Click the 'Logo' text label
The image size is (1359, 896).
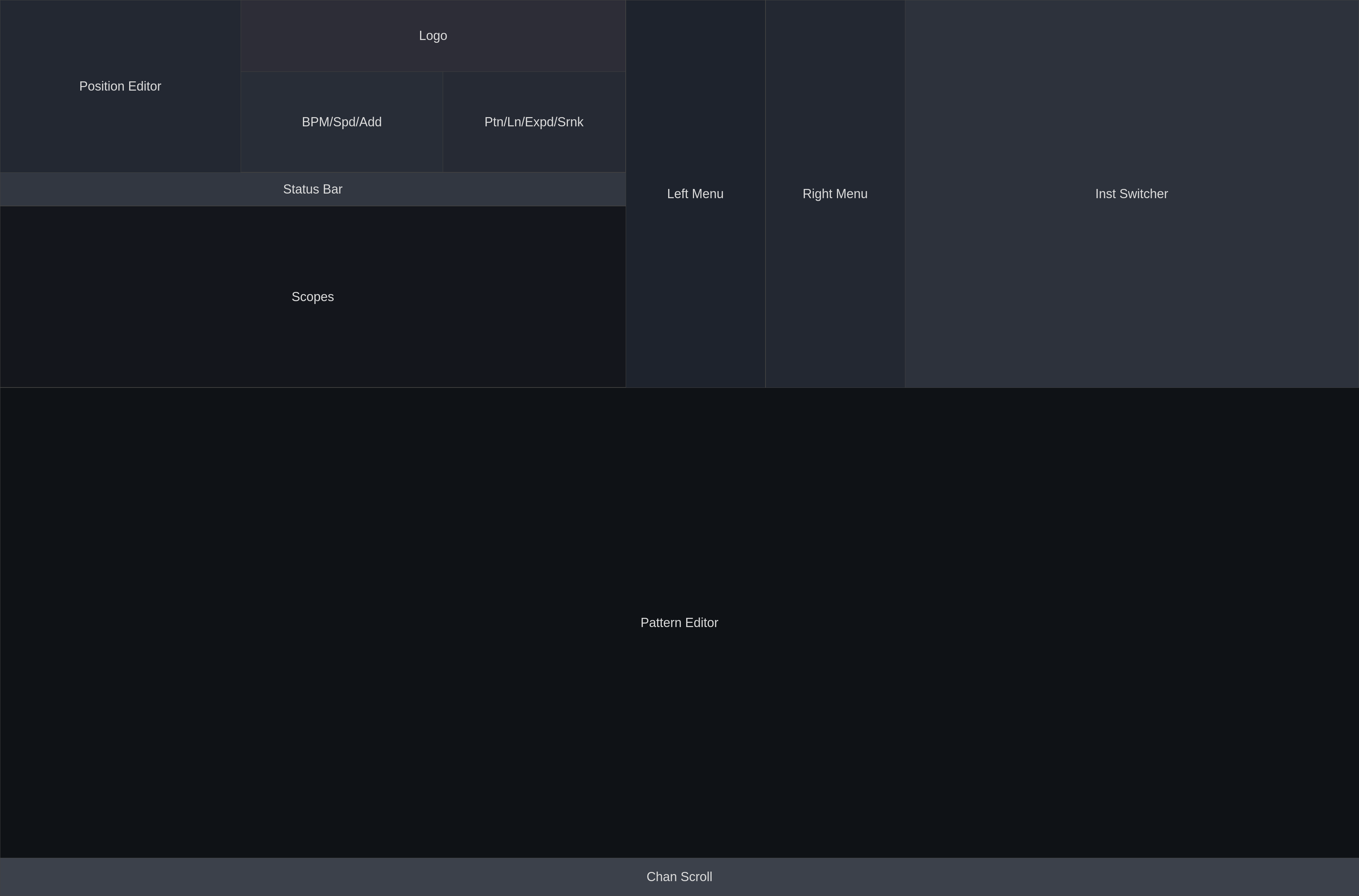432,35
